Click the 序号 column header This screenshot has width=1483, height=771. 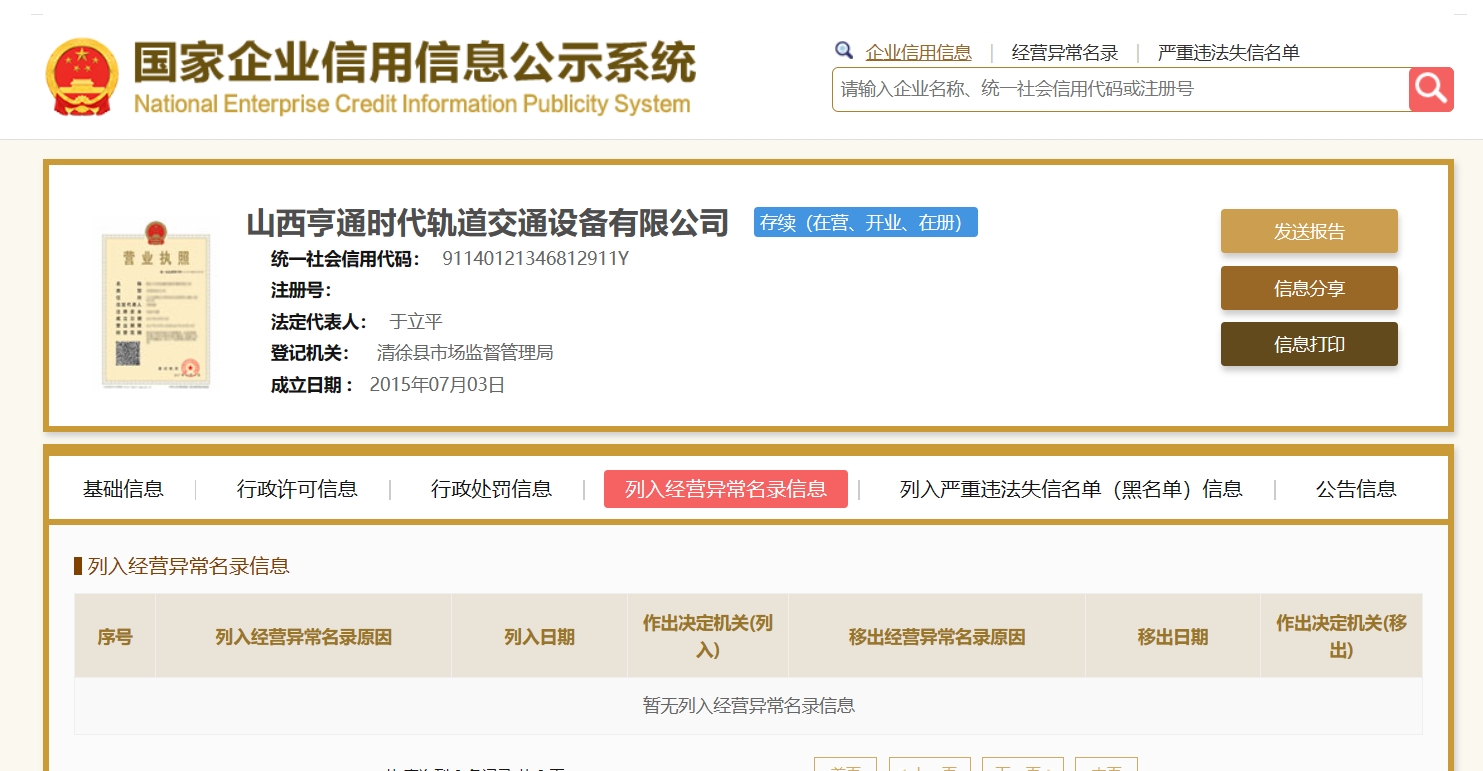click(x=115, y=637)
